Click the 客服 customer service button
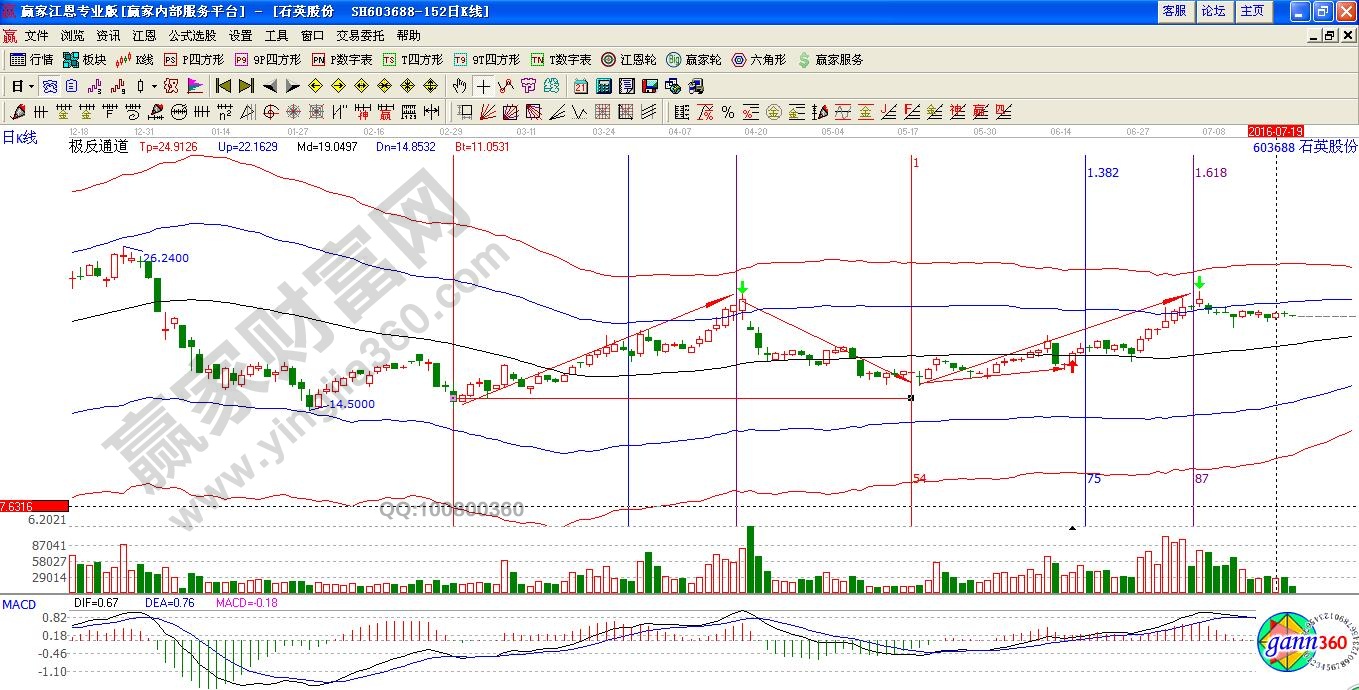This screenshot has height=690, width=1359. point(1173,11)
